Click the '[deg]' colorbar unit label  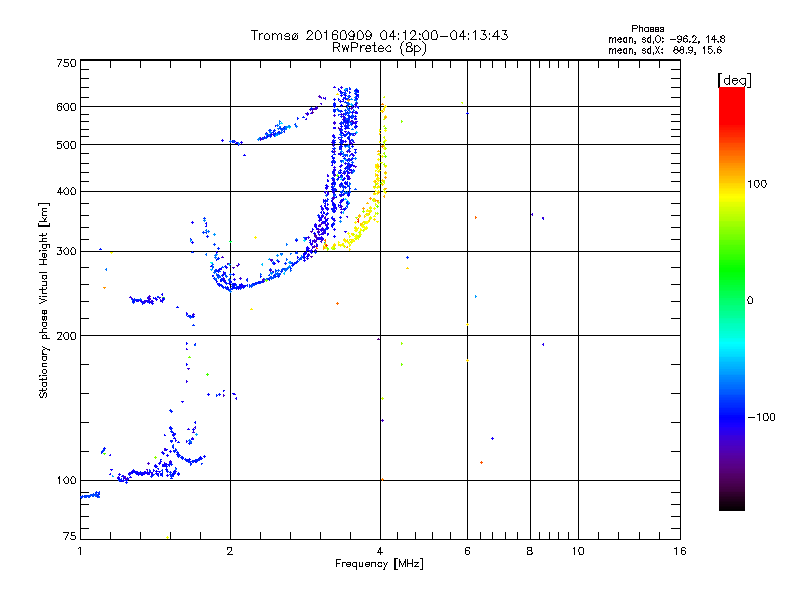click(x=734, y=80)
